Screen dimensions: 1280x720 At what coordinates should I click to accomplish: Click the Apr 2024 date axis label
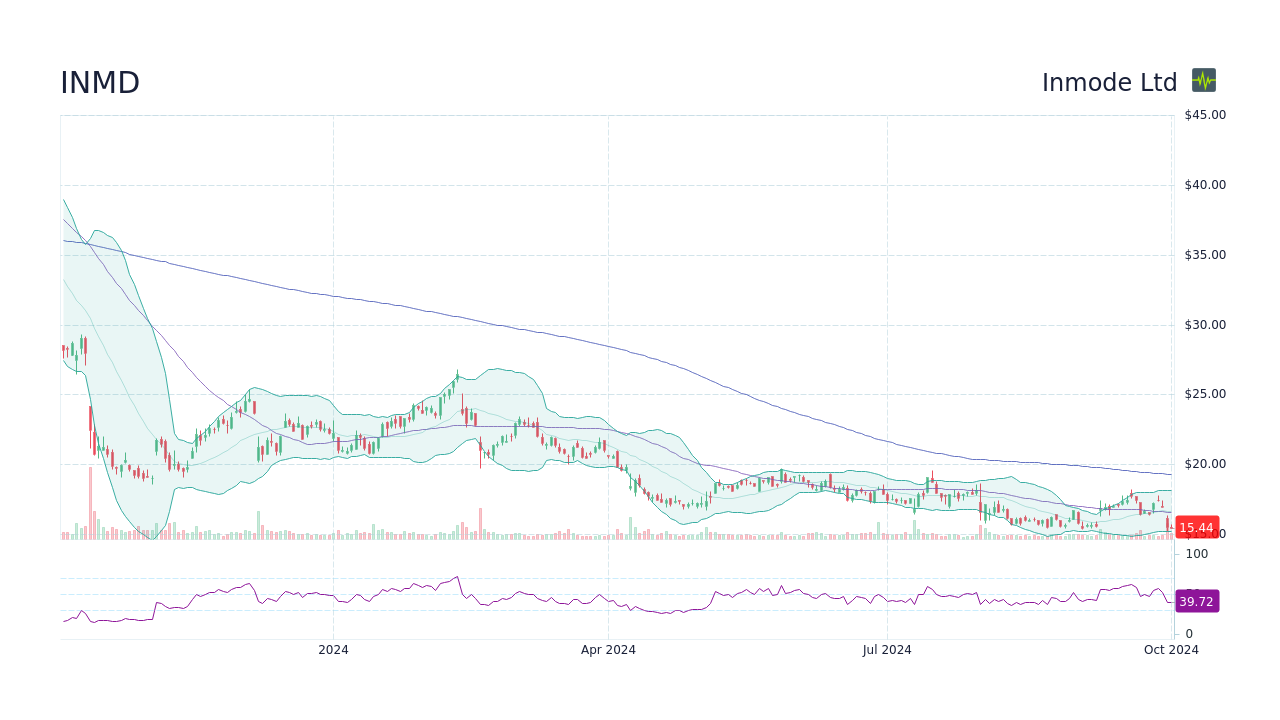tap(608, 650)
